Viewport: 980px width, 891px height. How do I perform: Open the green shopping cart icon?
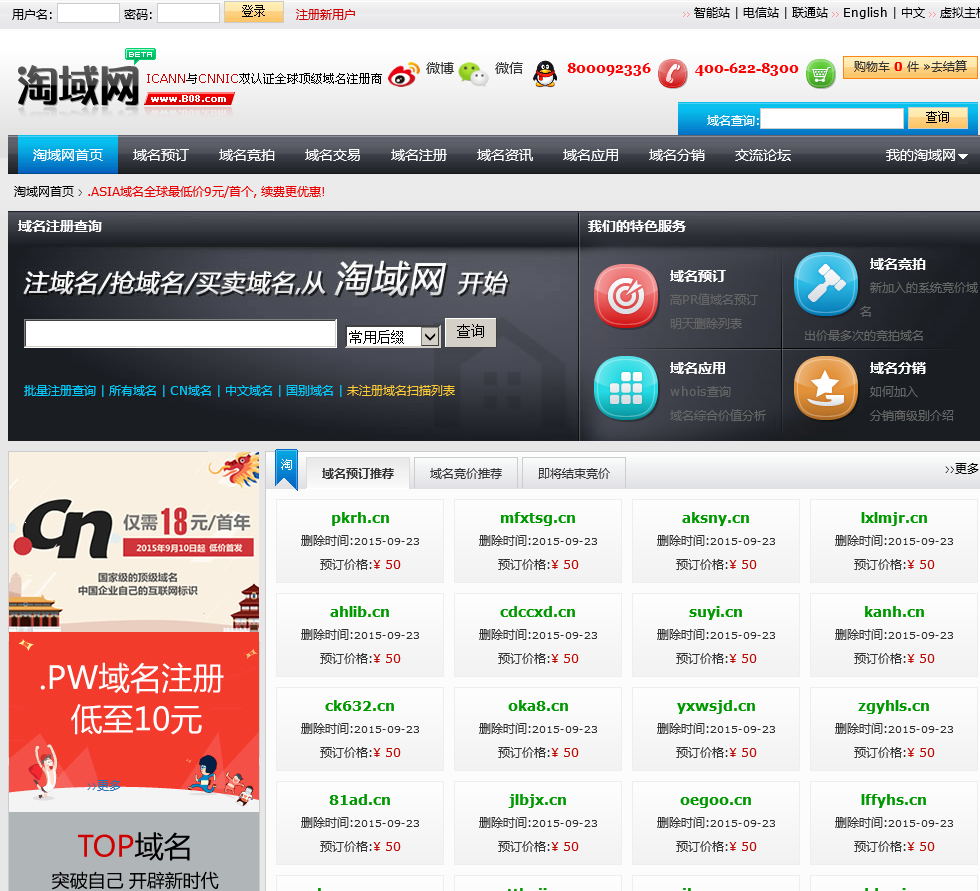(x=820, y=74)
